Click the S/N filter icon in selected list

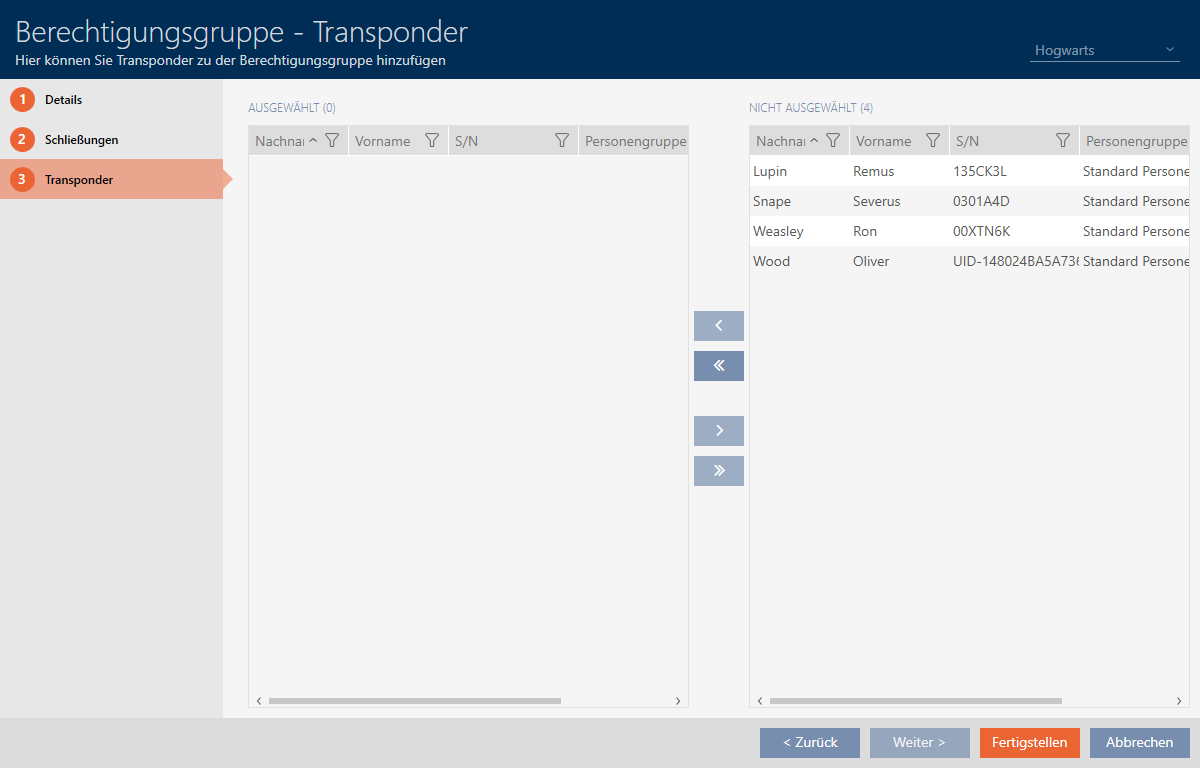[x=562, y=141]
